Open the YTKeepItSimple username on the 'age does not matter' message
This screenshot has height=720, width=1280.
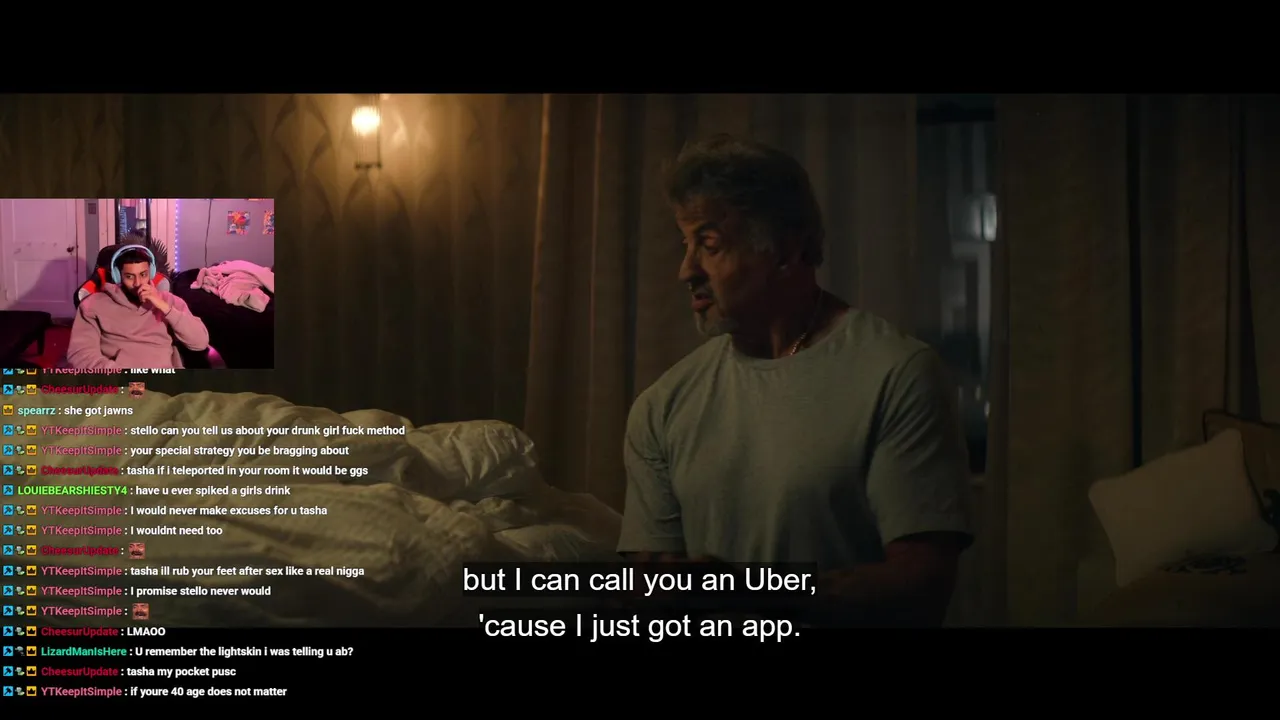81,691
